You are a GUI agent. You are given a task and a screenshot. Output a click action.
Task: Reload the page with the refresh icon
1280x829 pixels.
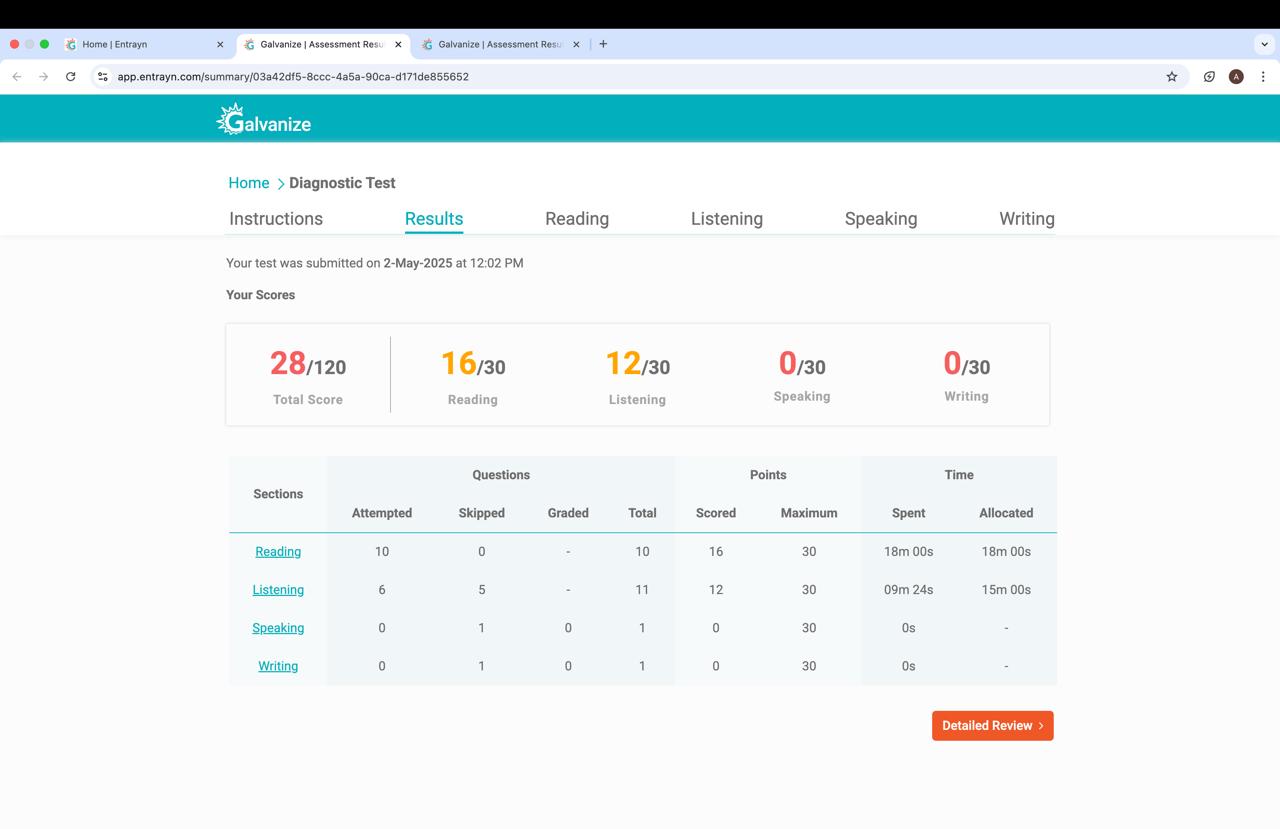click(70, 76)
